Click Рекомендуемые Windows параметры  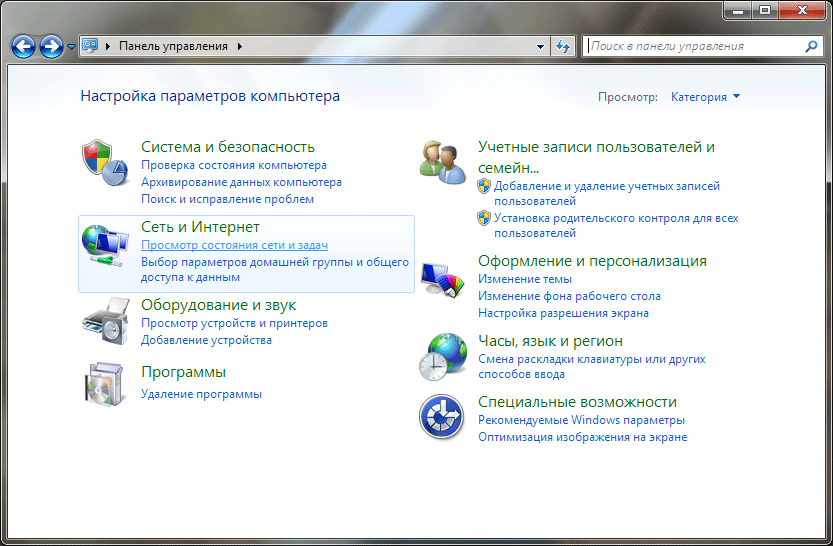click(x=581, y=420)
